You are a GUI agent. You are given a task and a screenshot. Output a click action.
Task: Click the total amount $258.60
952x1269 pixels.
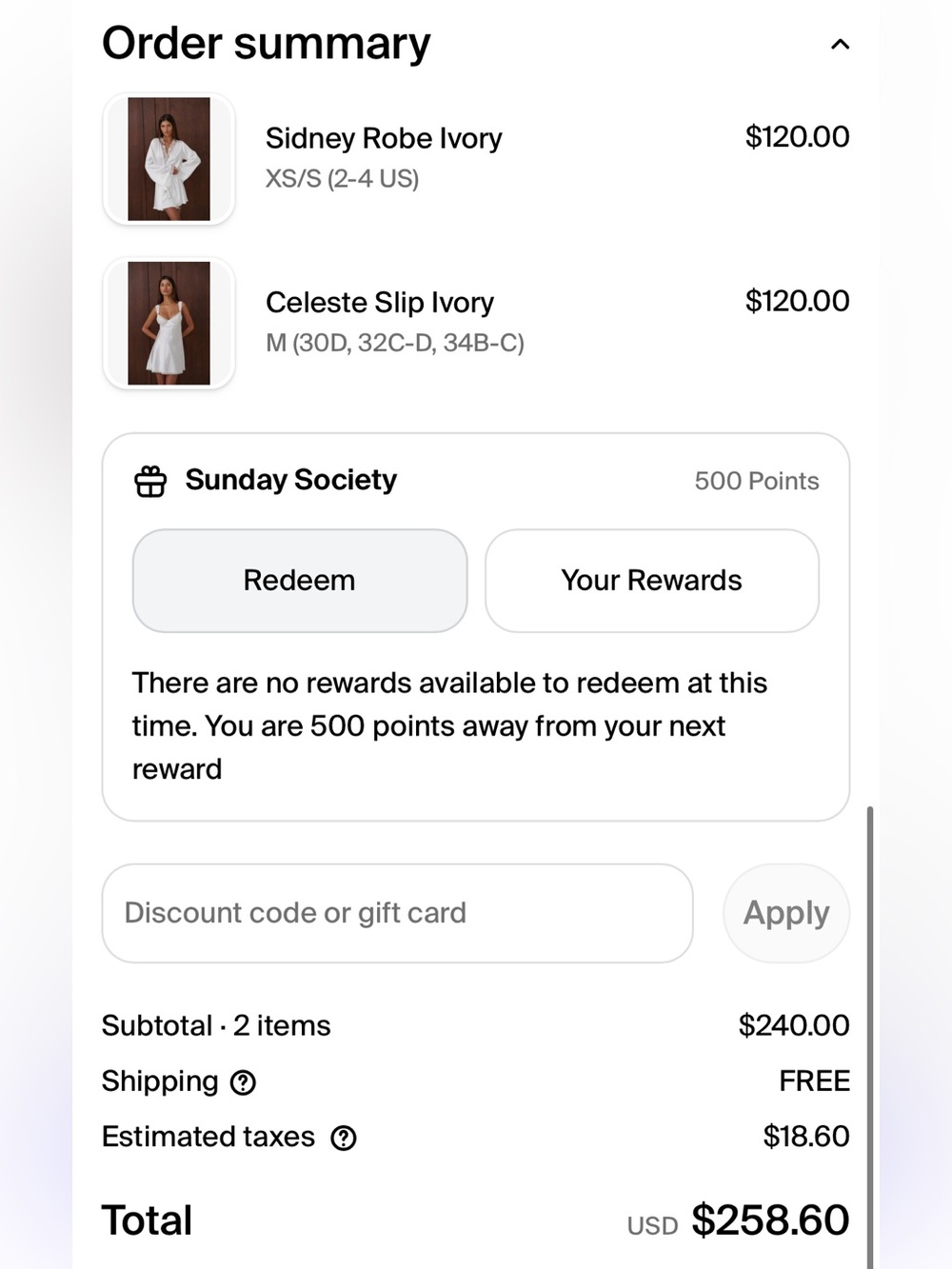[770, 1220]
